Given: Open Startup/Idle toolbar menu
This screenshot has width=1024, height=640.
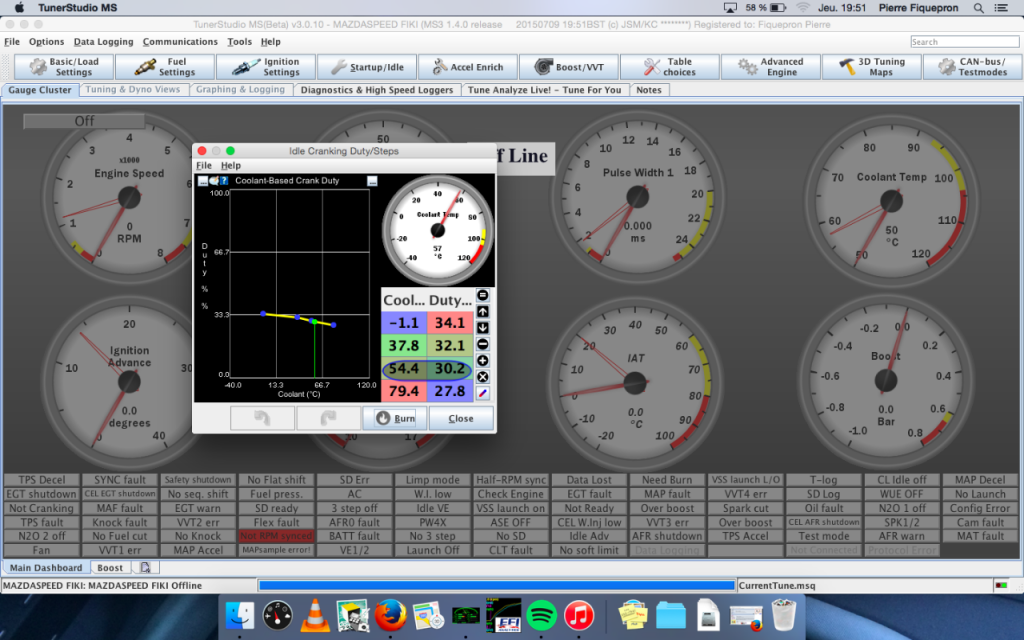Looking at the screenshot, I should pos(368,67).
